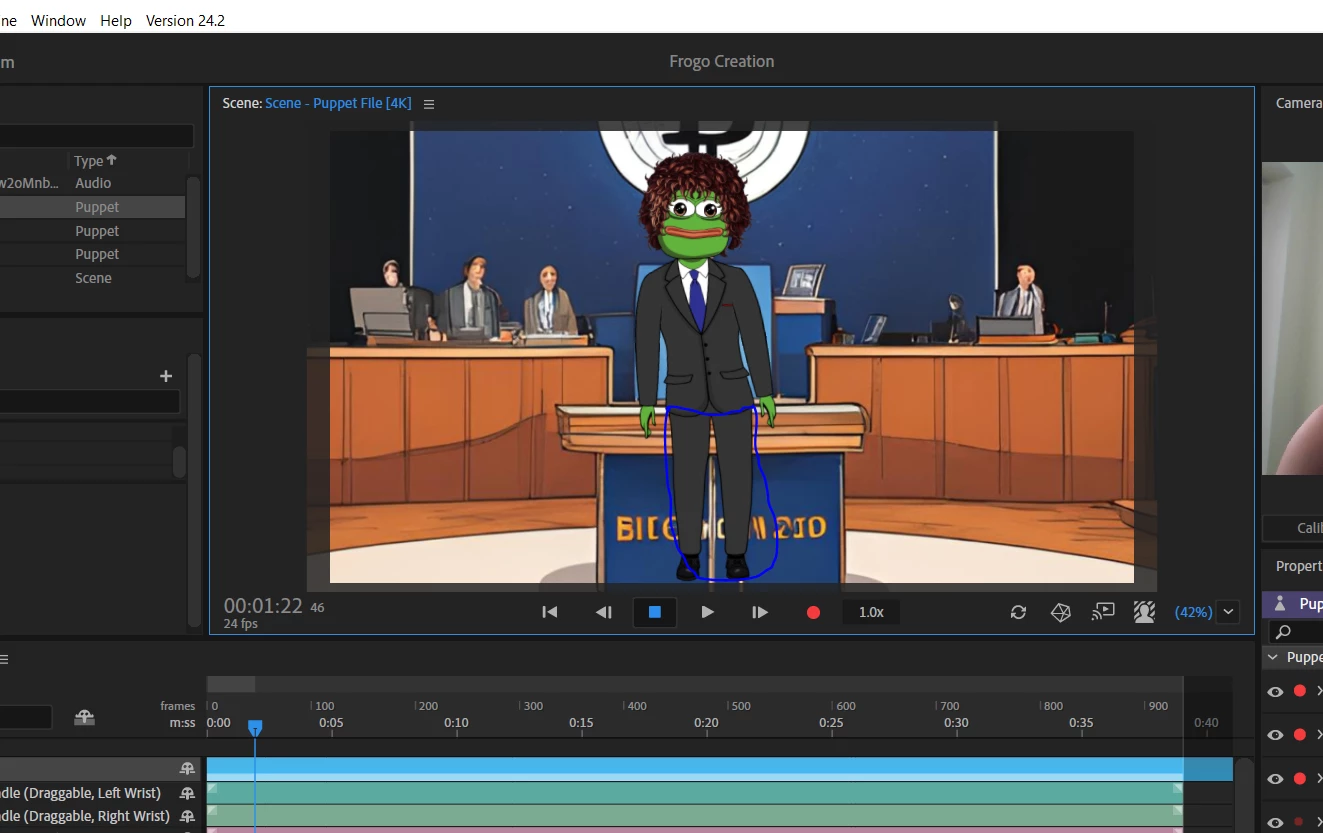Enable the dimmed red arm dot in Properties

click(1300, 822)
